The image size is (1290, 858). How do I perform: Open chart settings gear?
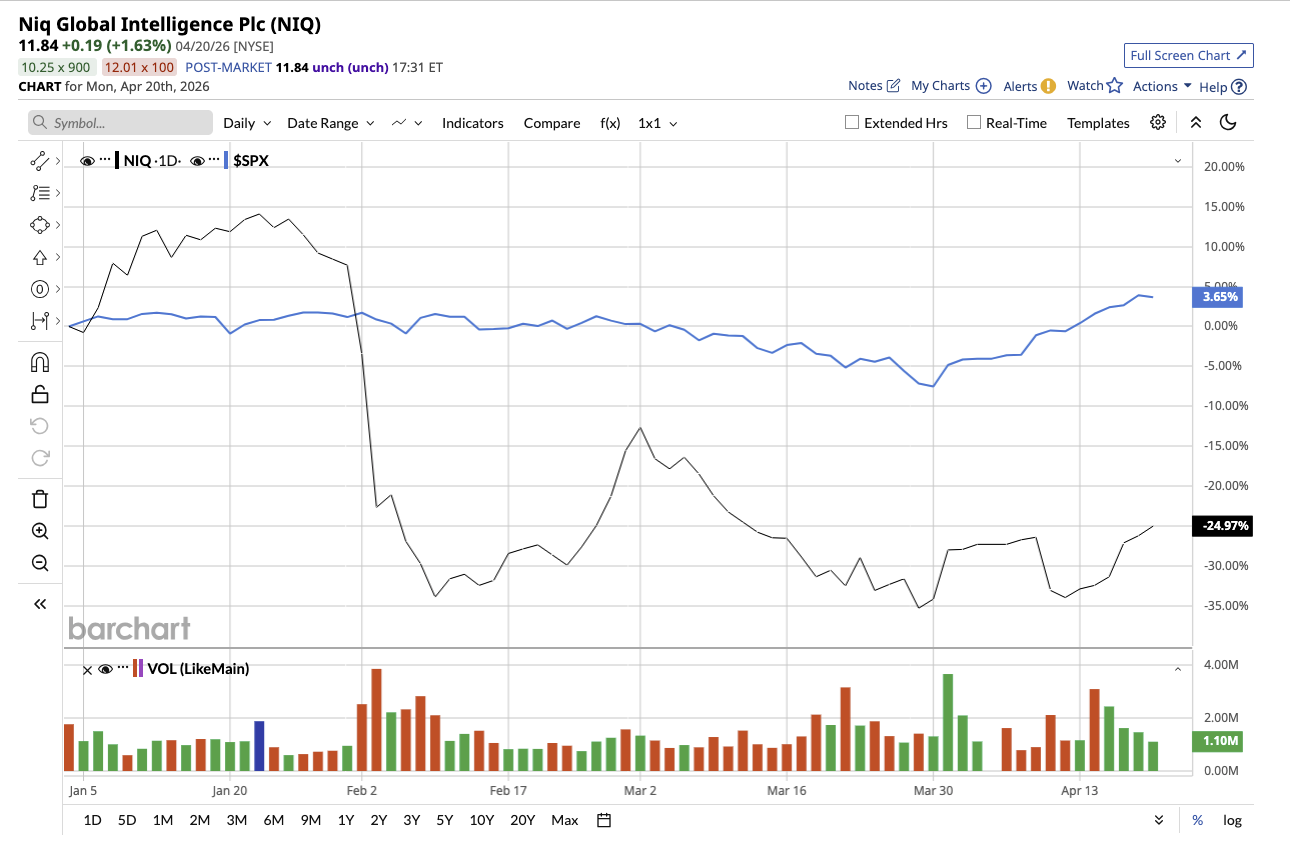click(x=1158, y=122)
